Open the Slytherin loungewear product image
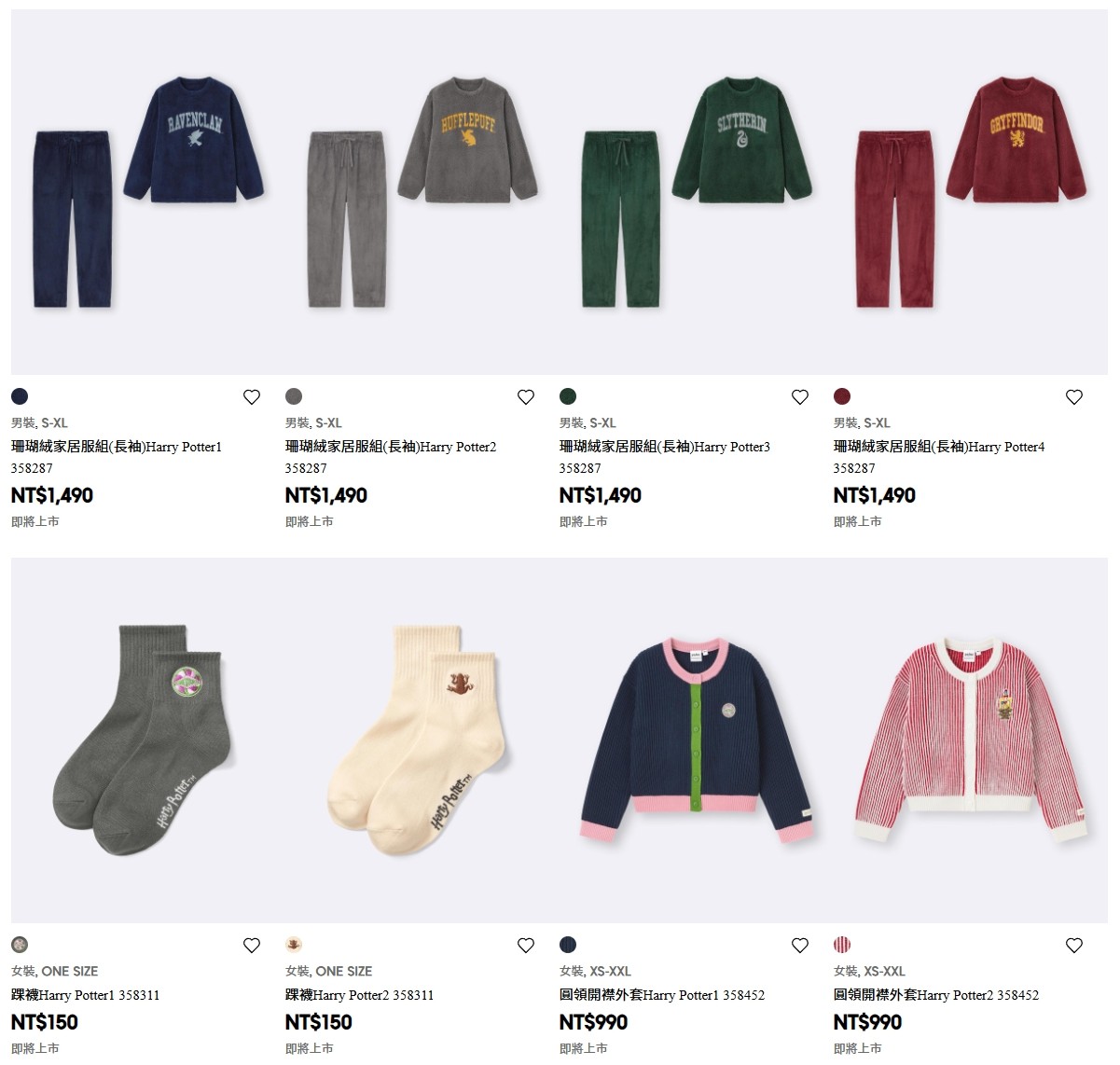This screenshot has width=1120, height=1065. [697, 192]
